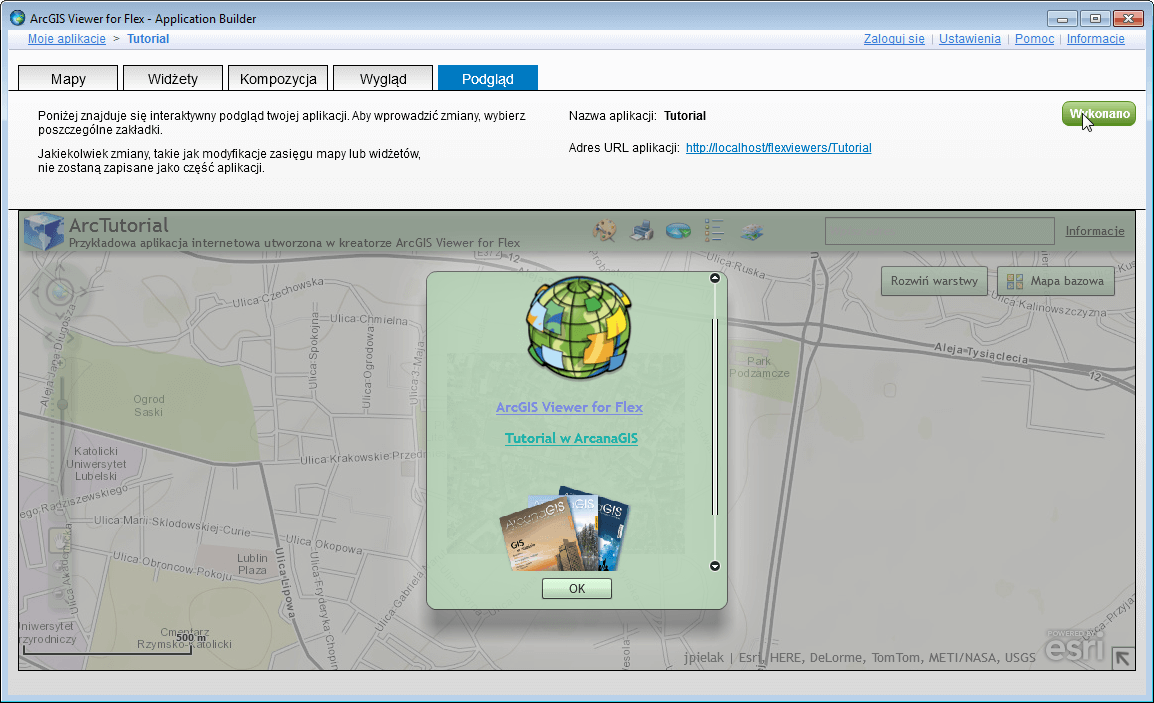
Task: Click the Tutorial breadcrumb text
Action: tap(148, 39)
